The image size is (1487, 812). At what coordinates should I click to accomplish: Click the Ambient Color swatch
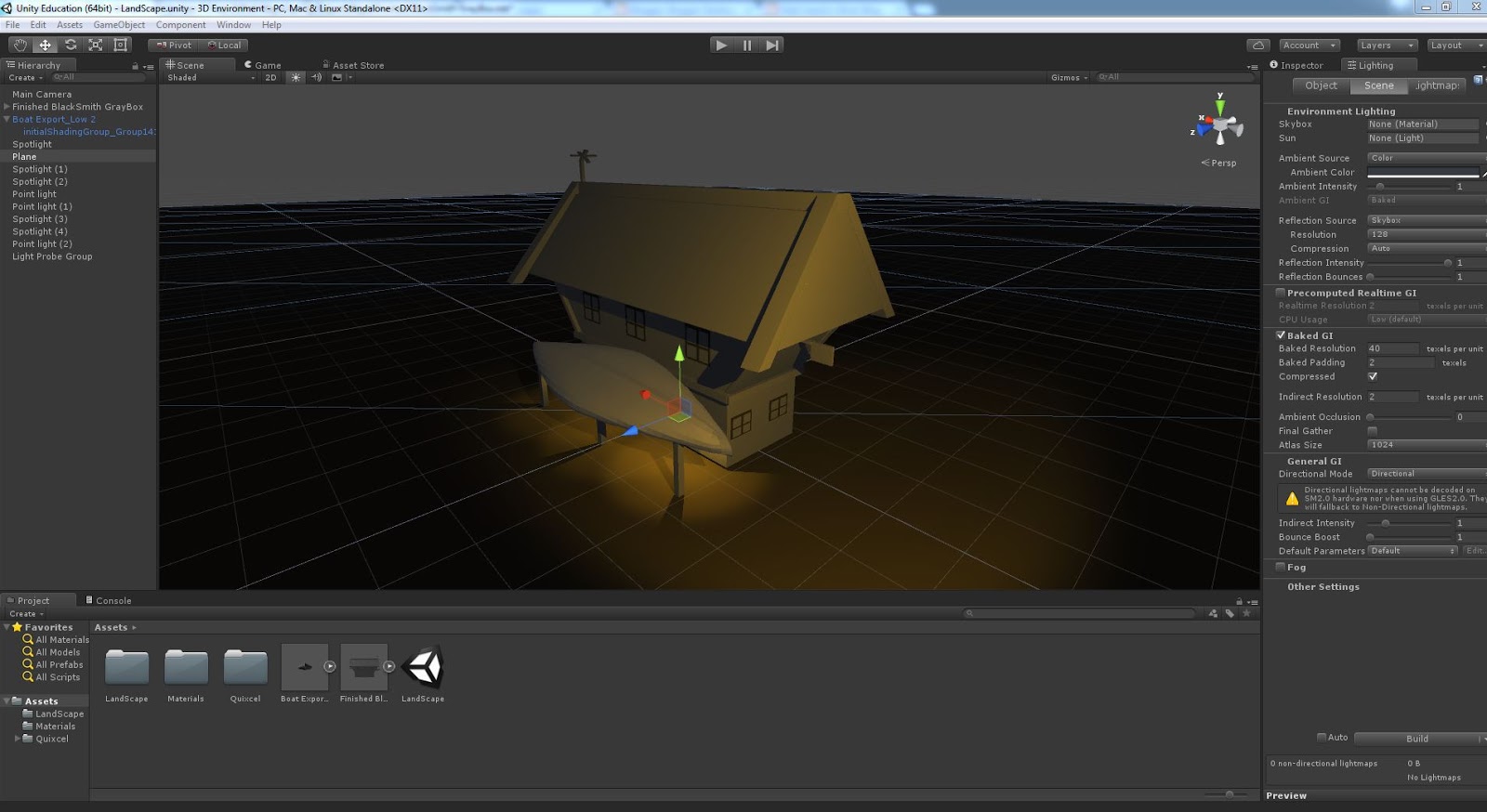[x=1423, y=172]
